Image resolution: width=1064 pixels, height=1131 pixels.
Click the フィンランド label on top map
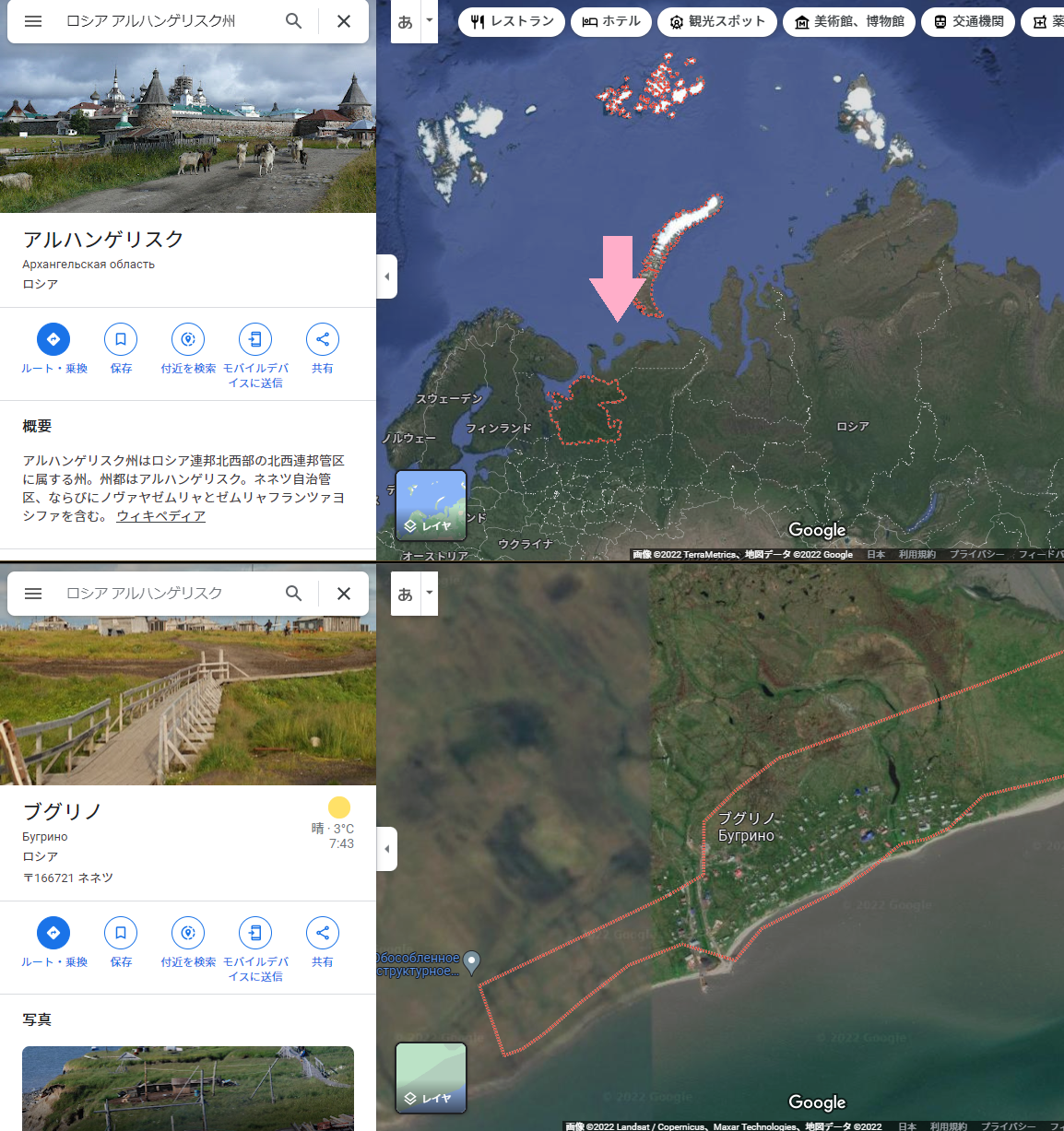click(499, 429)
